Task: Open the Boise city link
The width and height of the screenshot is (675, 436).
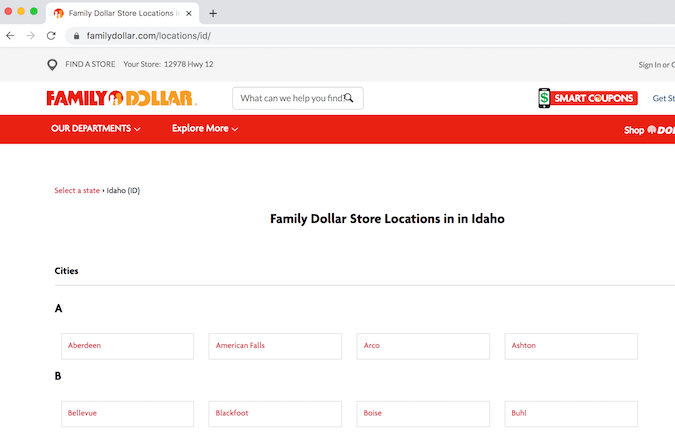Action: [423, 414]
